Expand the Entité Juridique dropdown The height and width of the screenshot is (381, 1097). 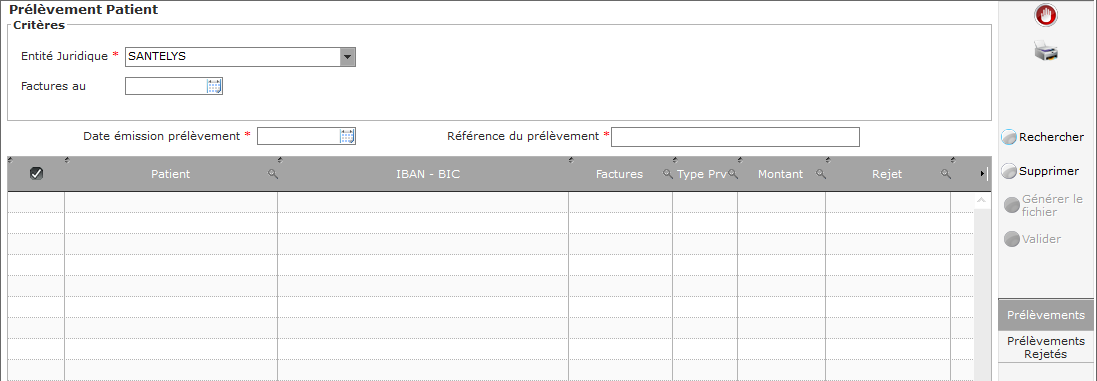point(348,57)
